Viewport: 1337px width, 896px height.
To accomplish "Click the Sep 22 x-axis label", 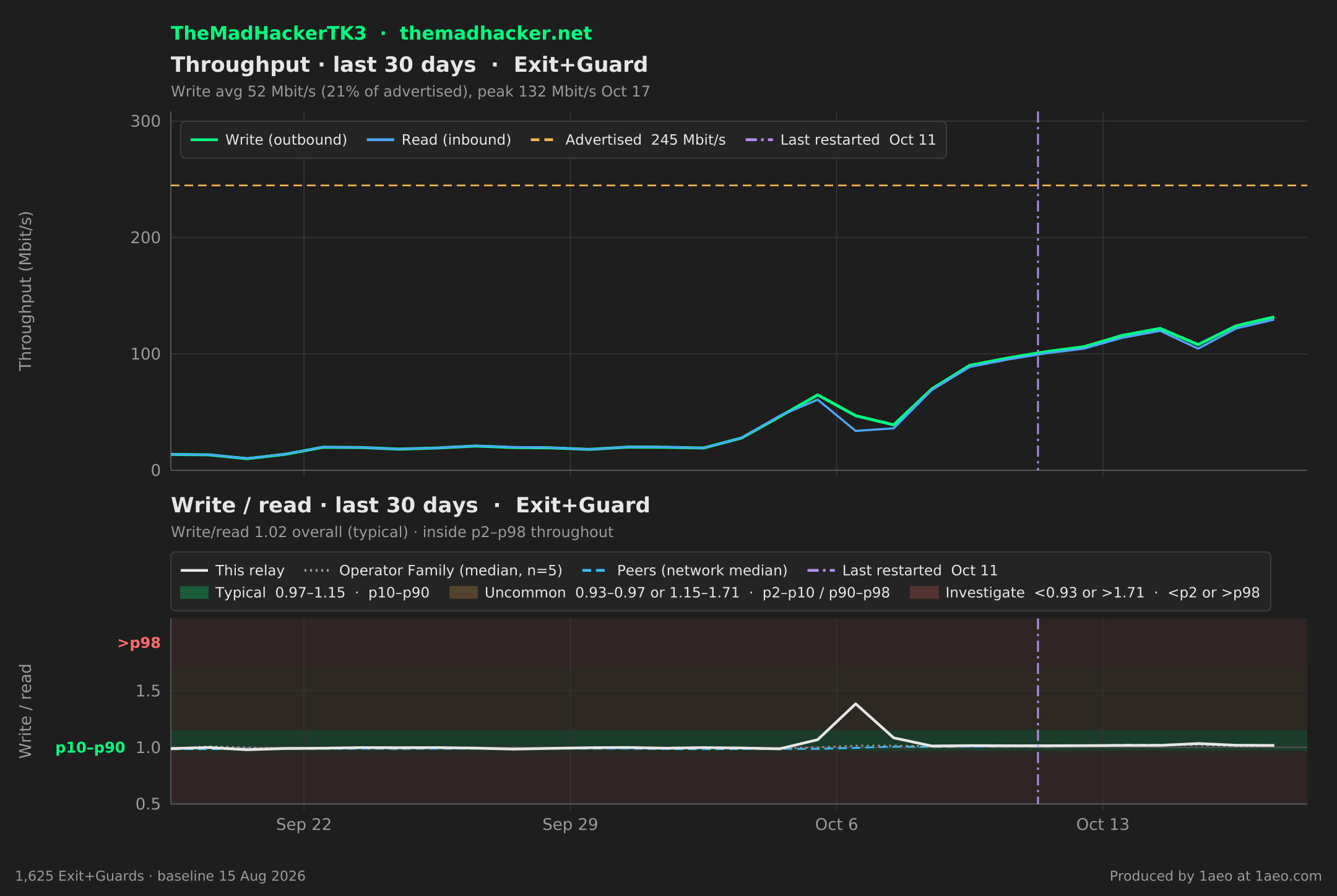I will coord(304,825).
